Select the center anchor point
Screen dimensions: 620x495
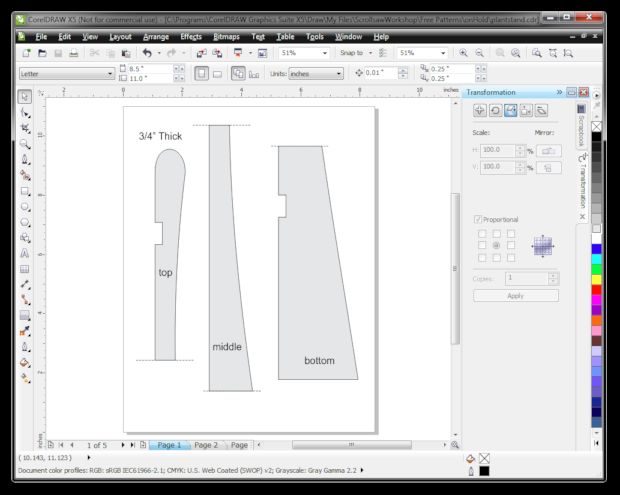pos(496,246)
